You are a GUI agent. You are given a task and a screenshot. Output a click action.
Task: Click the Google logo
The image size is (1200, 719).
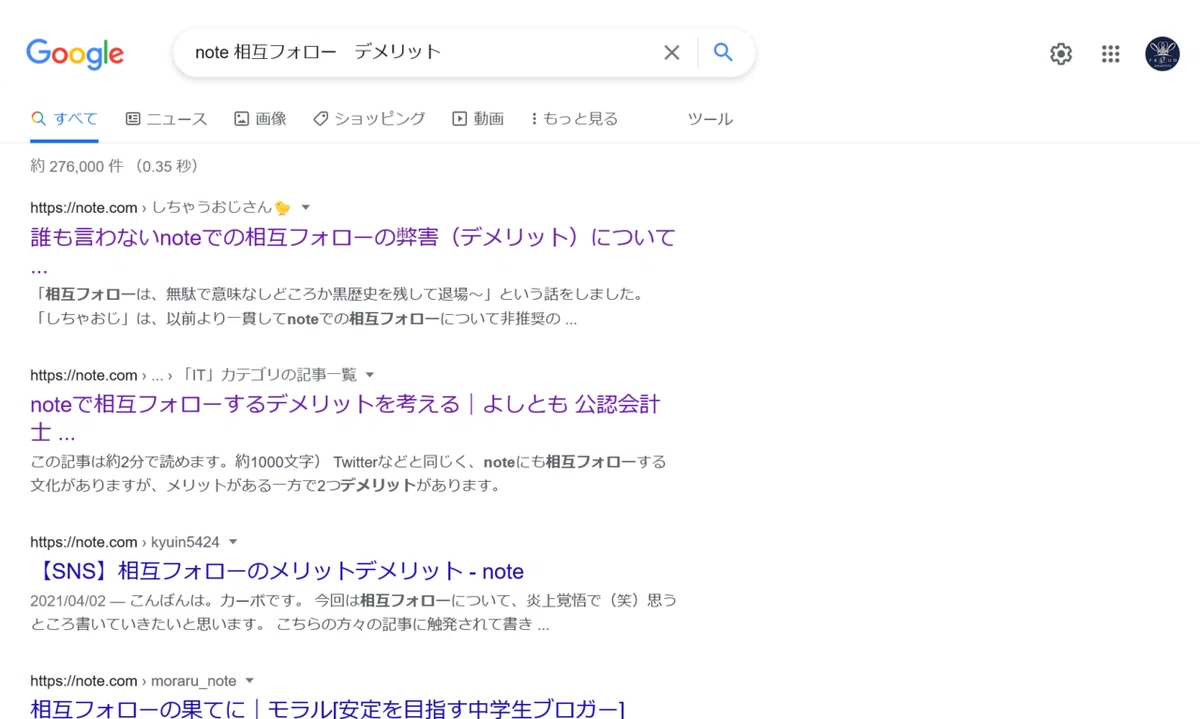(75, 53)
